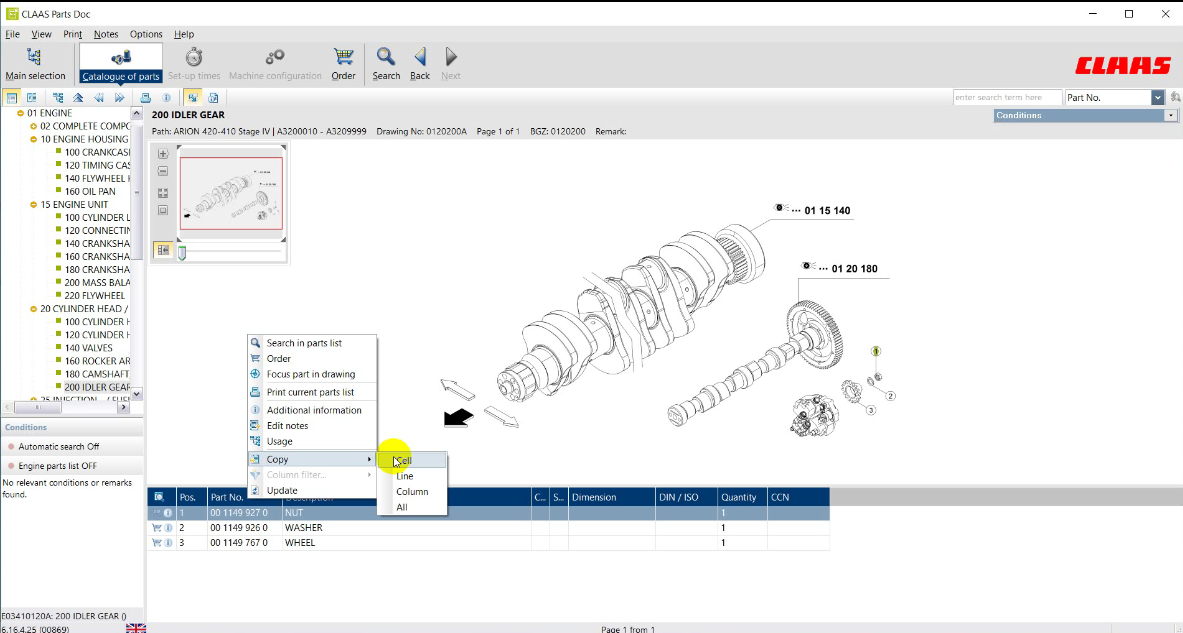Click the info icon in the secondary toolbar
Image resolution: width=1183 pixels, height=633 pixels.
click(x=167, y=98)
